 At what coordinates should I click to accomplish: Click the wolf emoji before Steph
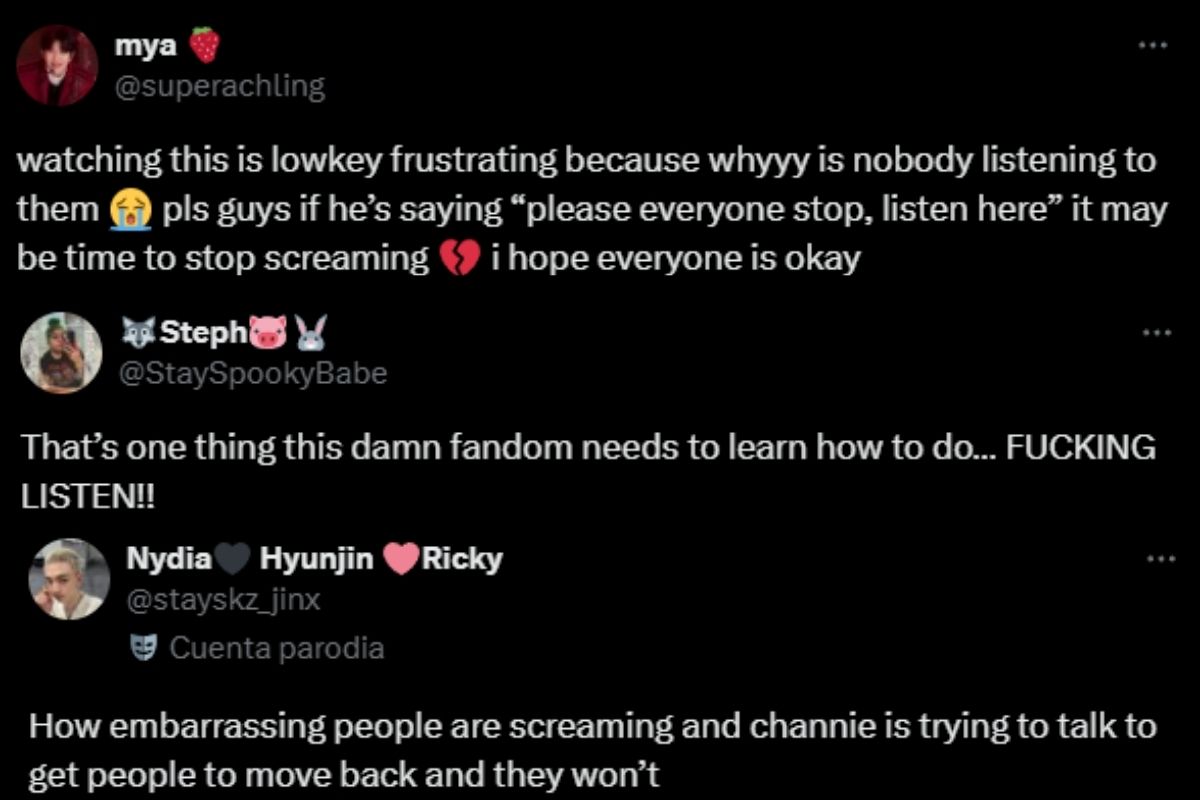[138, 331]
